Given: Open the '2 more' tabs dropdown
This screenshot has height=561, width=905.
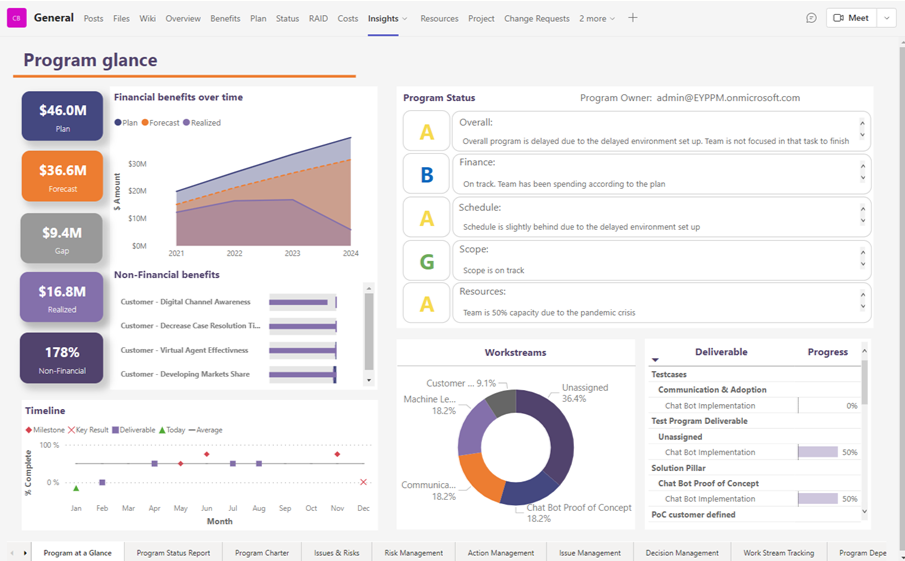Looking at the screenshot, I should pyautogui.click(x=597, y=18).
